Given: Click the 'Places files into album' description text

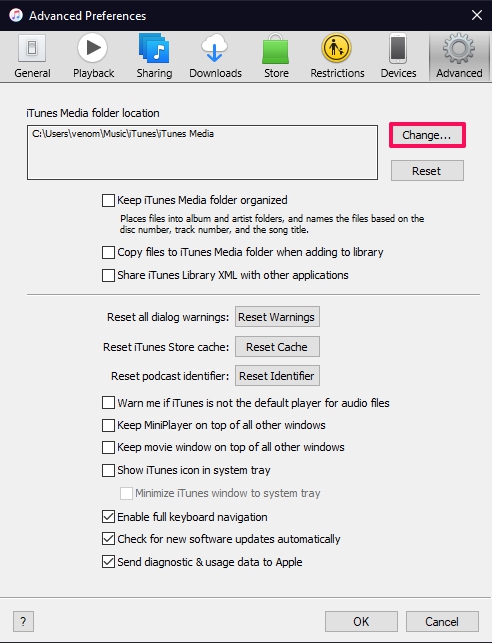Looking at the screenshot, I should pos(272,224).
